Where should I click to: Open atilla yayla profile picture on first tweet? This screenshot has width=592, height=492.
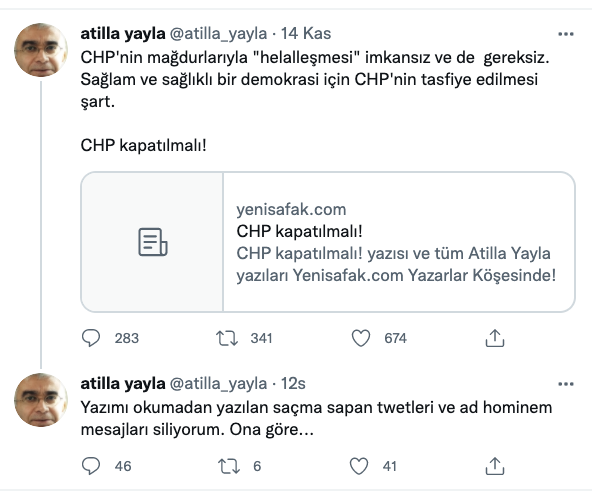[x=41, y=50]
